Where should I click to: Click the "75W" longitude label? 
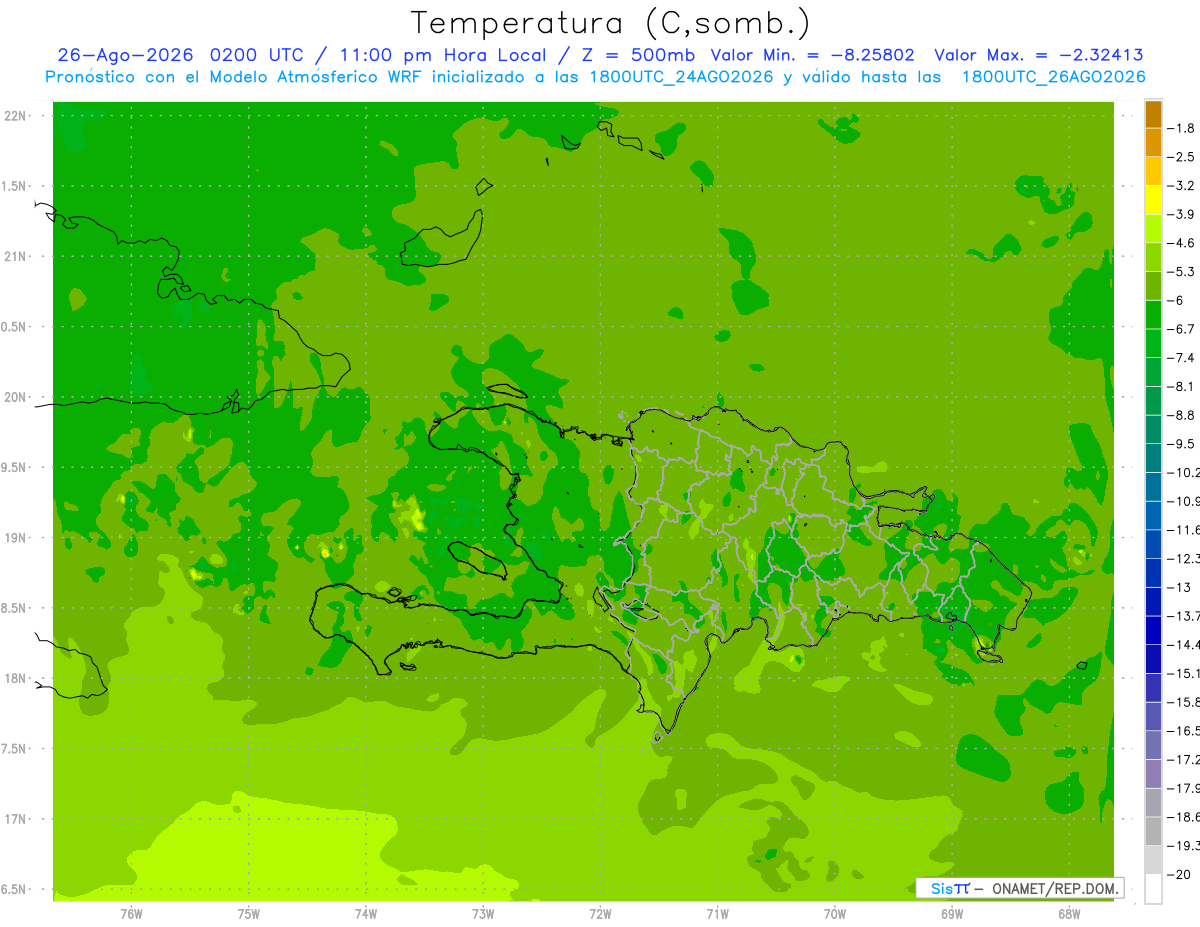tap(249, 913)
